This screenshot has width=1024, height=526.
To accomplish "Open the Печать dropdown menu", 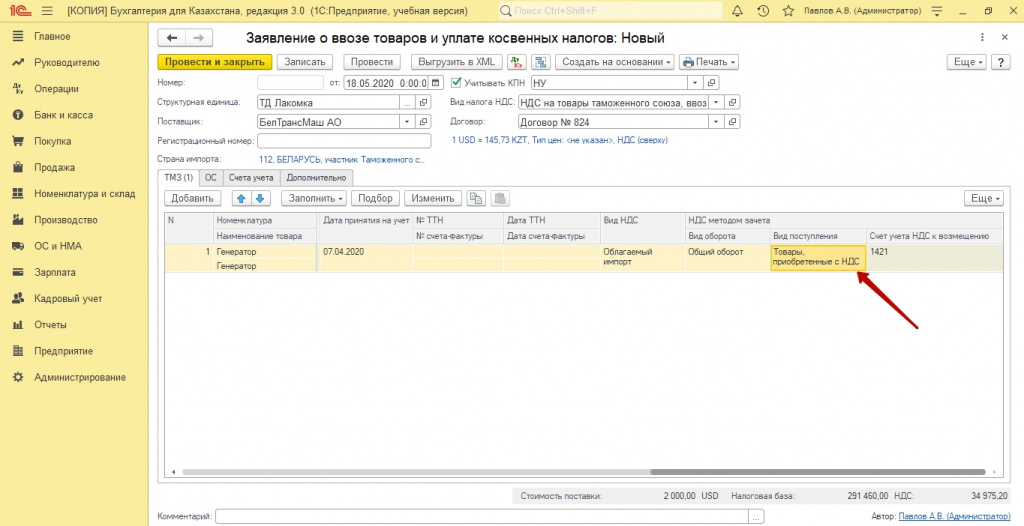I will pyautogui.click(x=709, y=62).
